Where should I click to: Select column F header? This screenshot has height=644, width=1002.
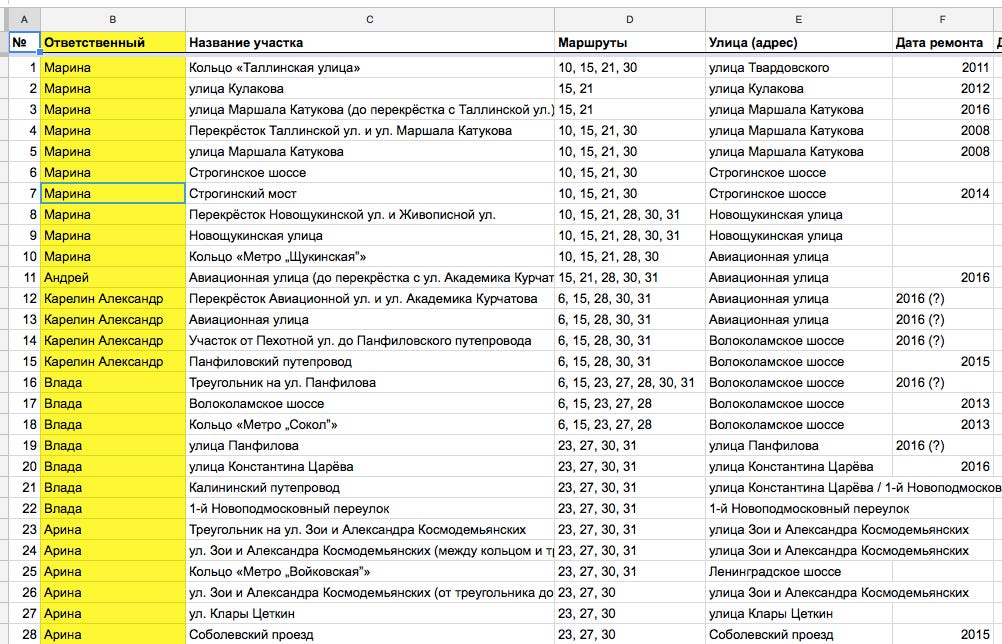[943, 20]
